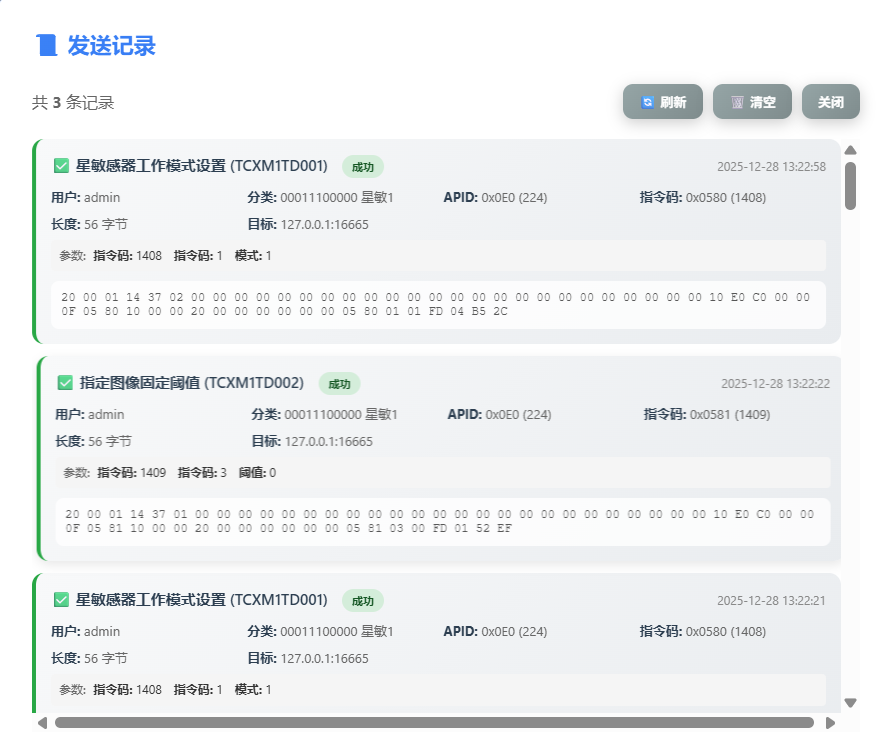Click the green checkmark of the first record card
This screenshot has width=884, height=749.
pos(62,166)
